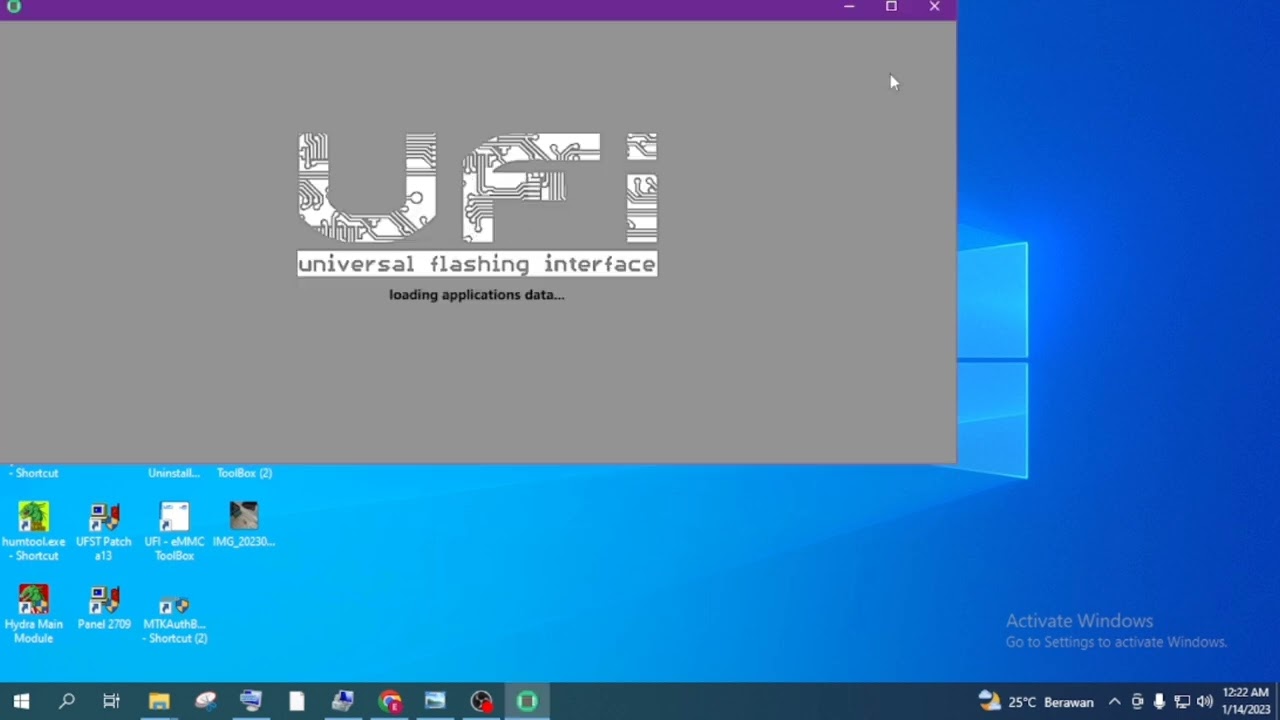This screenshot has width=1280, height=720.
Task: Open the 25°C Berawan weather widget
Action: [1036, 701]
